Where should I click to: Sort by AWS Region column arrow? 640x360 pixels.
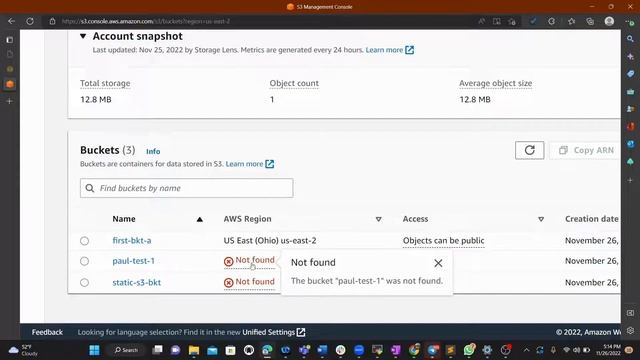pos(378,219)
